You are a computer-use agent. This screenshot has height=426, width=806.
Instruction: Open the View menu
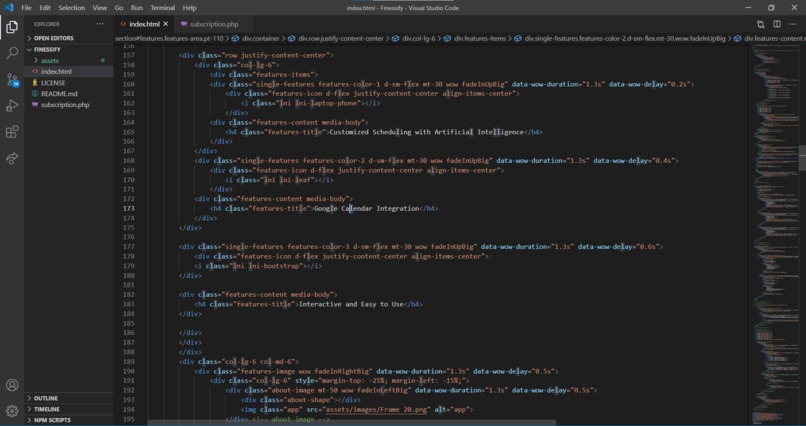click(x=100, y=8)
